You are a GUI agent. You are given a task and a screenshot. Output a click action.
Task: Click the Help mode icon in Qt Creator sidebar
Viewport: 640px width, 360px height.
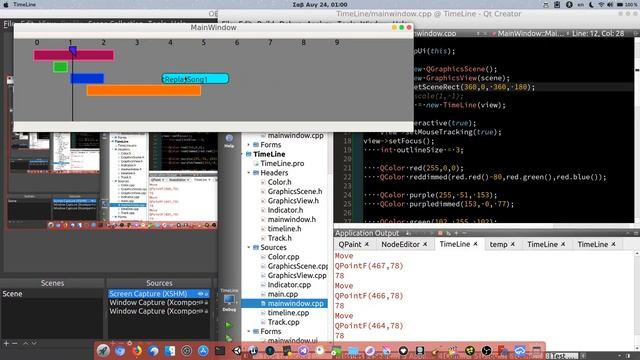229,141
